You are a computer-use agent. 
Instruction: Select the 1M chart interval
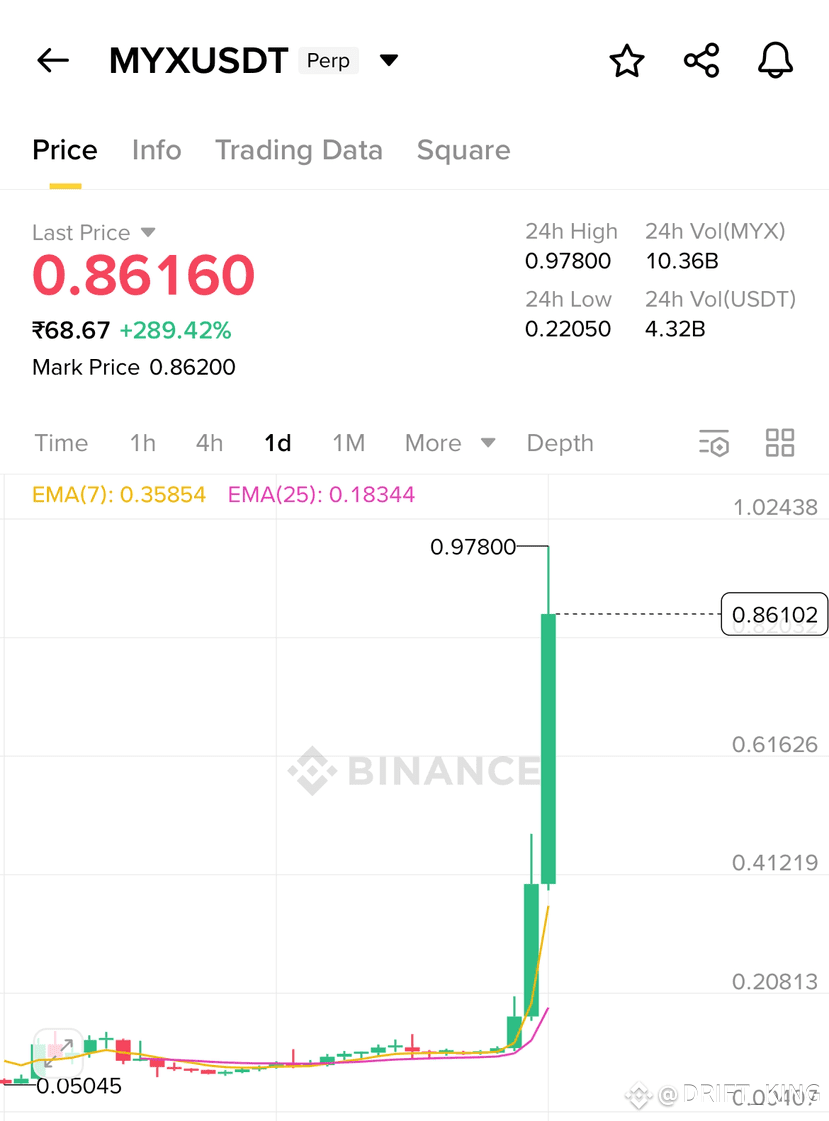[349, 443]
